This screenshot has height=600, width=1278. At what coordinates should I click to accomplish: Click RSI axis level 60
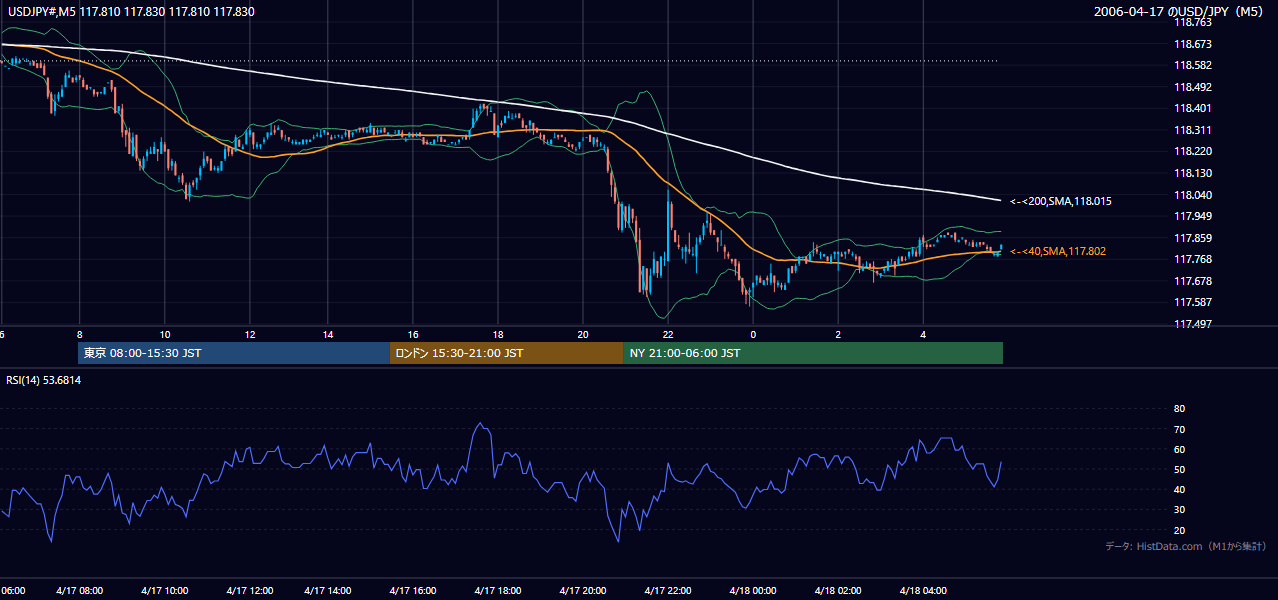pyautogui.click(x=1179, y=449)
